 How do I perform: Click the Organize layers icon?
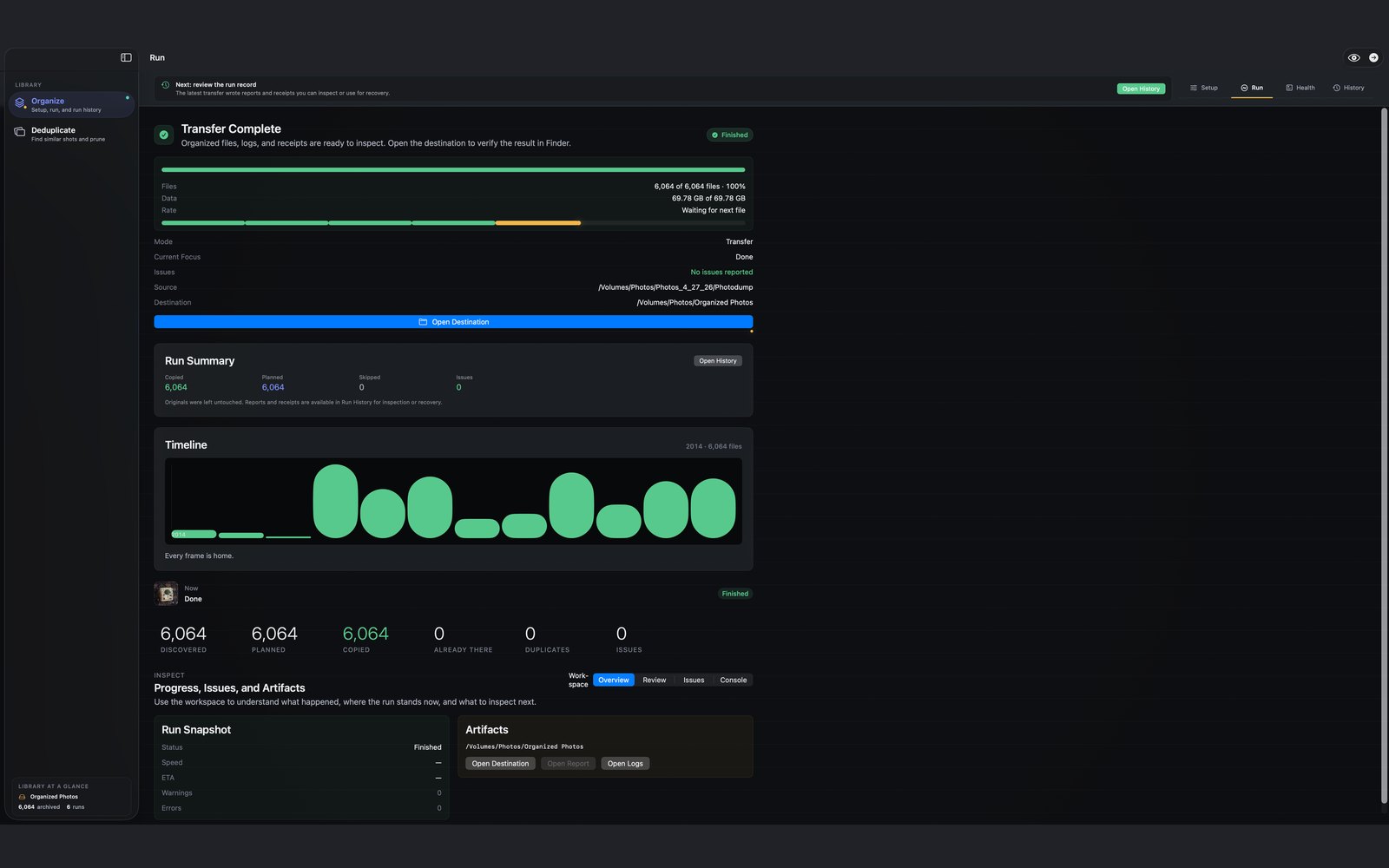pos(20,102)
